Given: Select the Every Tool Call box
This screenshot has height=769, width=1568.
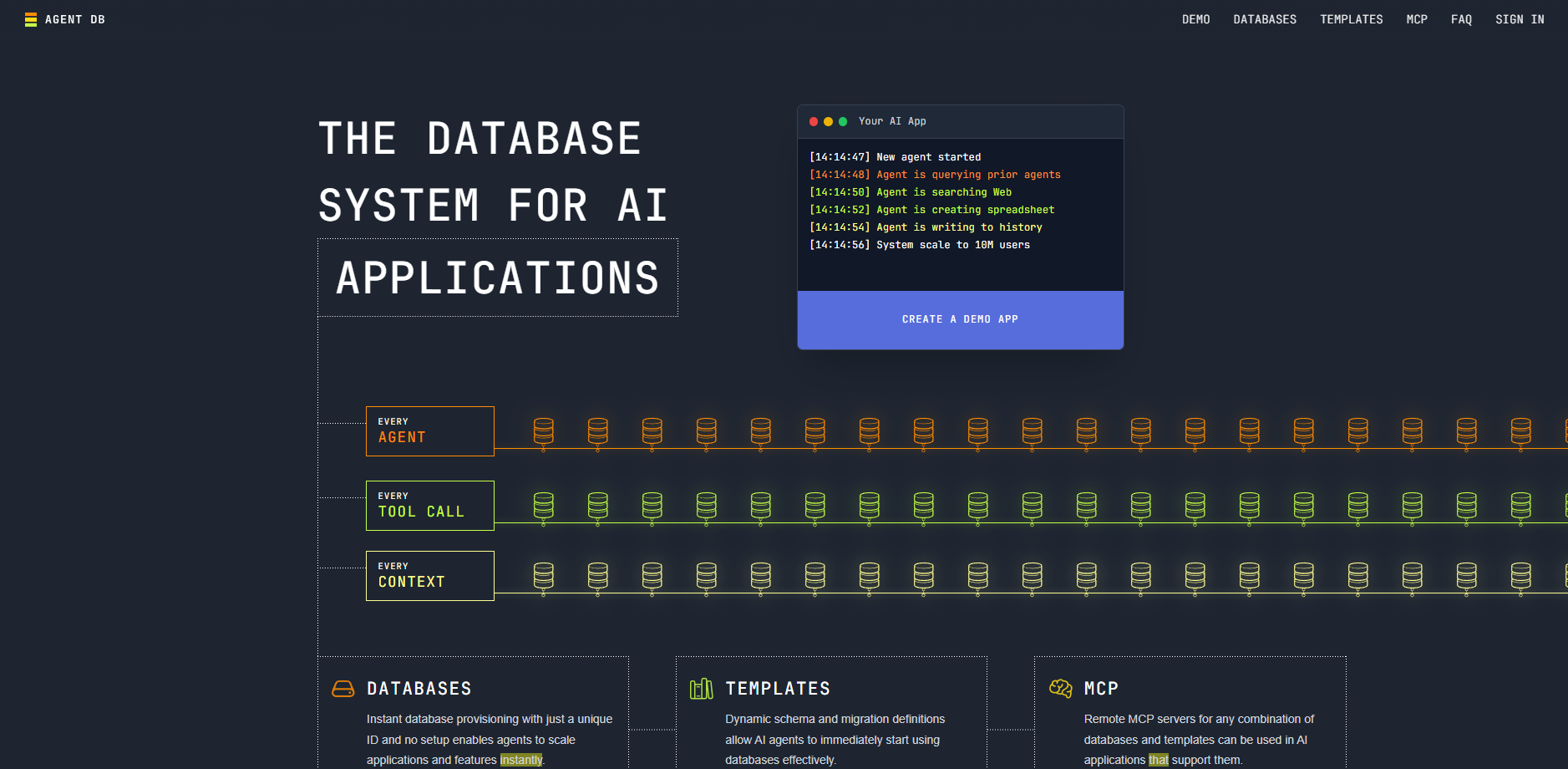Looking at the screenshot, I should tap(429, 506).
